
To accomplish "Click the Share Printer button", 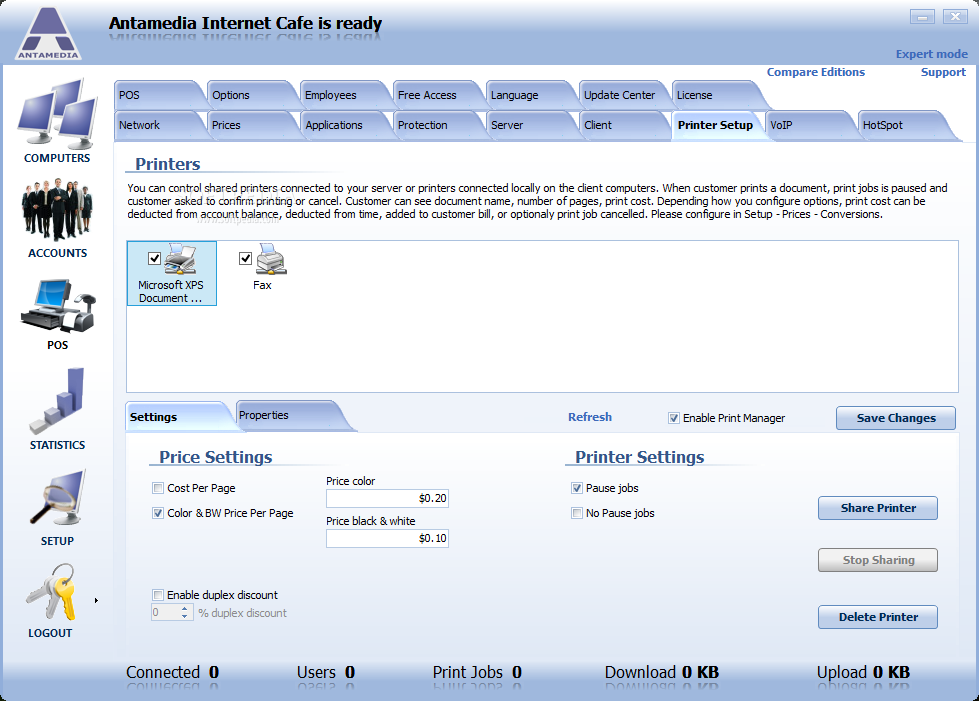I will (878, 508).
